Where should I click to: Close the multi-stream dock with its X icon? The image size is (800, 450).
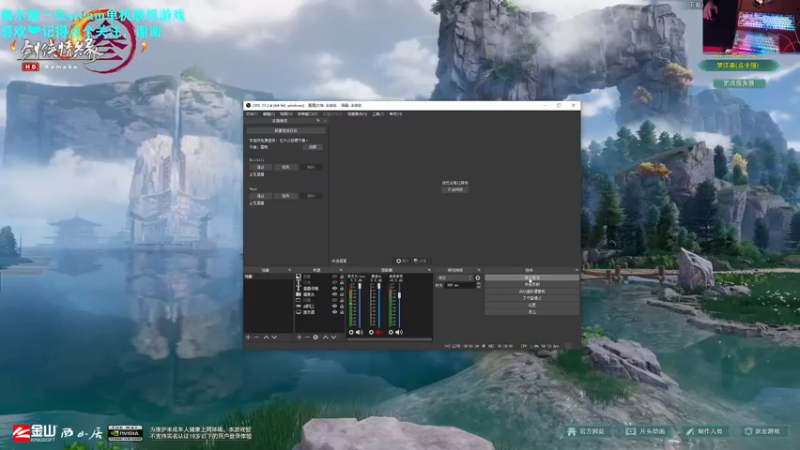[x=325, y=121]
